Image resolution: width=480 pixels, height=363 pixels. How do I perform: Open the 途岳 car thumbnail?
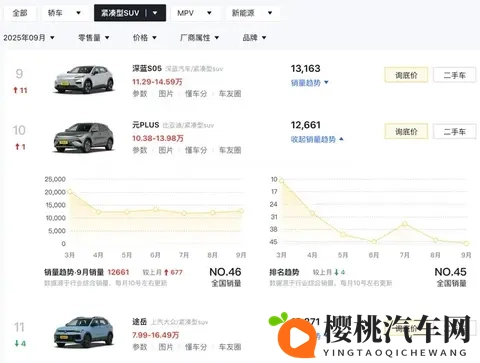point(84,332)
